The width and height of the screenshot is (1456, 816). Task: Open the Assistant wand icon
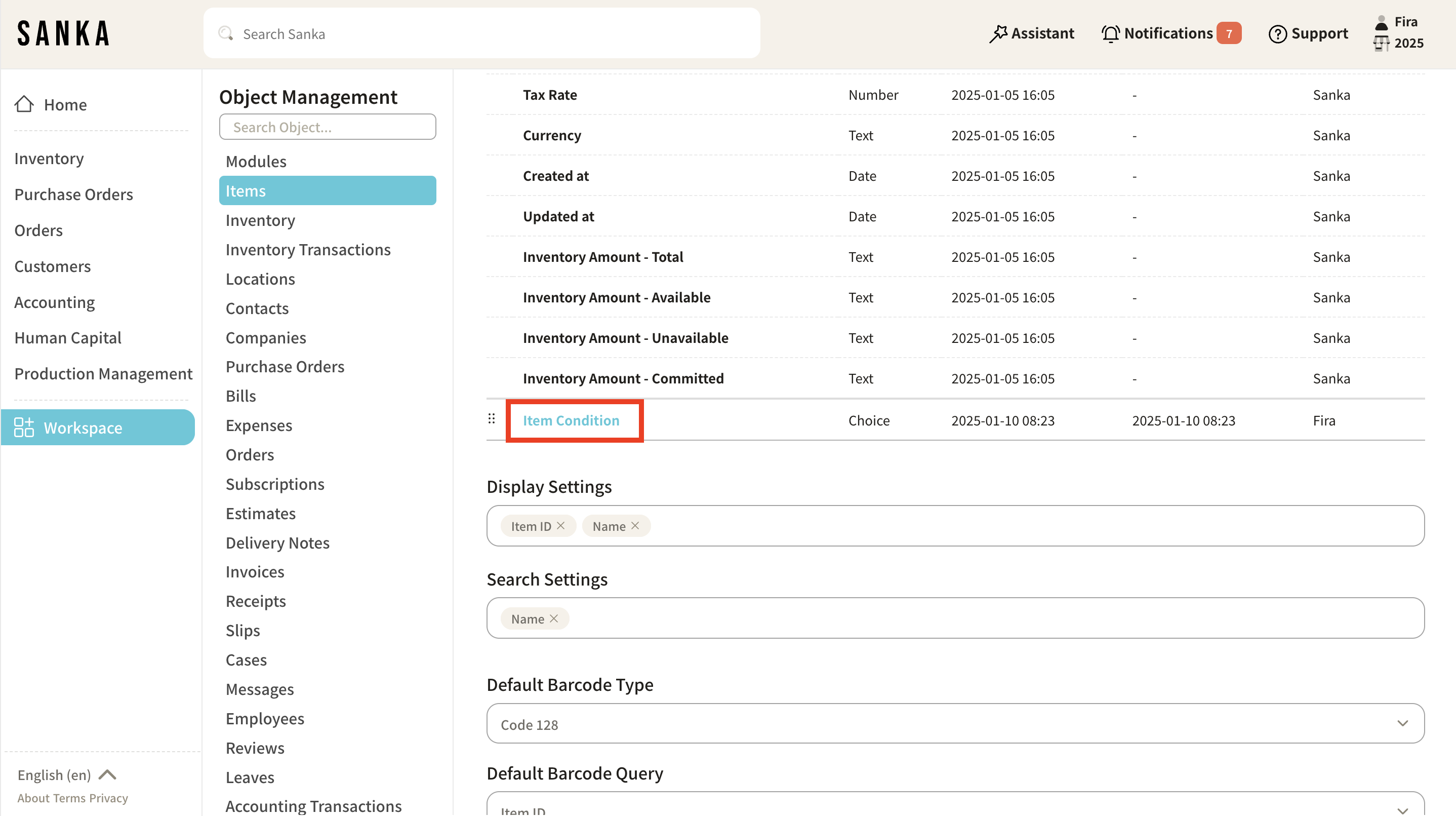998,33
